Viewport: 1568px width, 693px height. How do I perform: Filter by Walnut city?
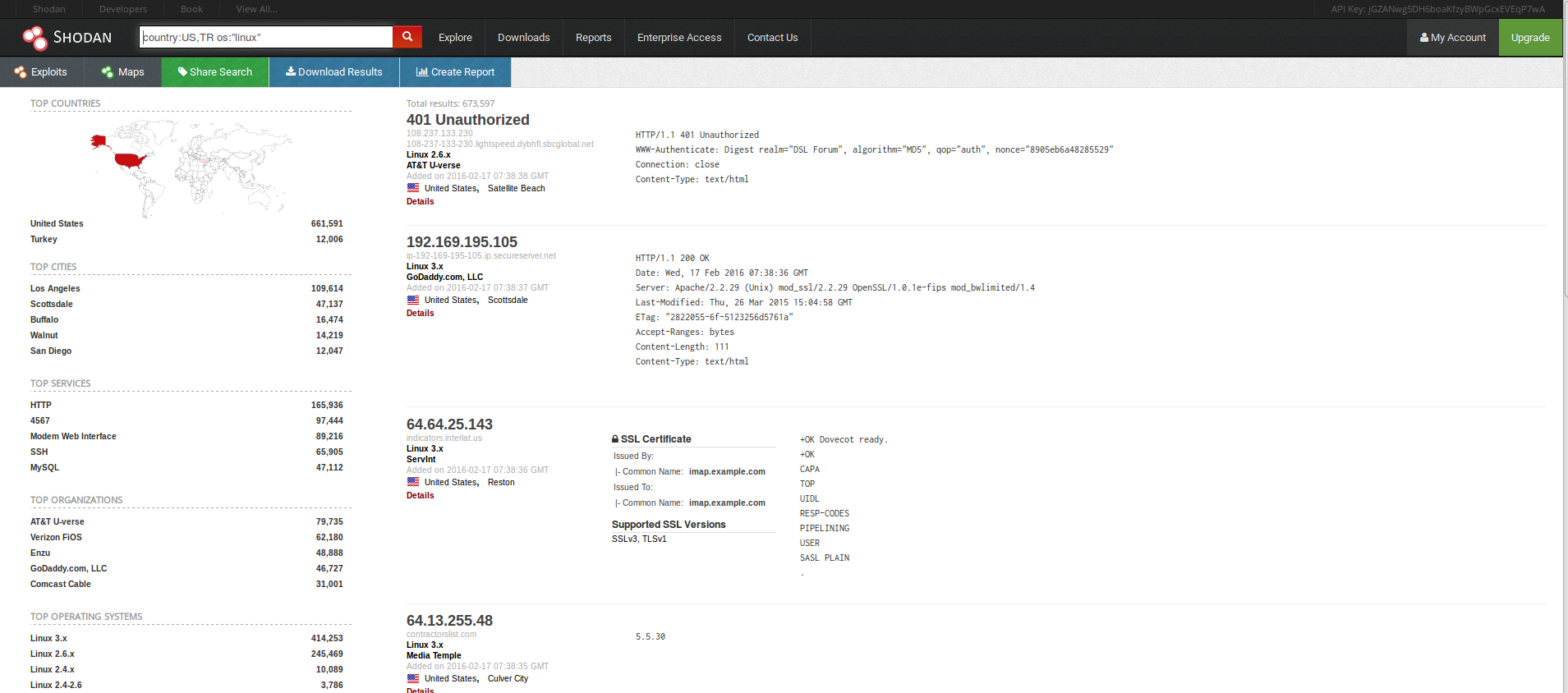coord(44,335)
